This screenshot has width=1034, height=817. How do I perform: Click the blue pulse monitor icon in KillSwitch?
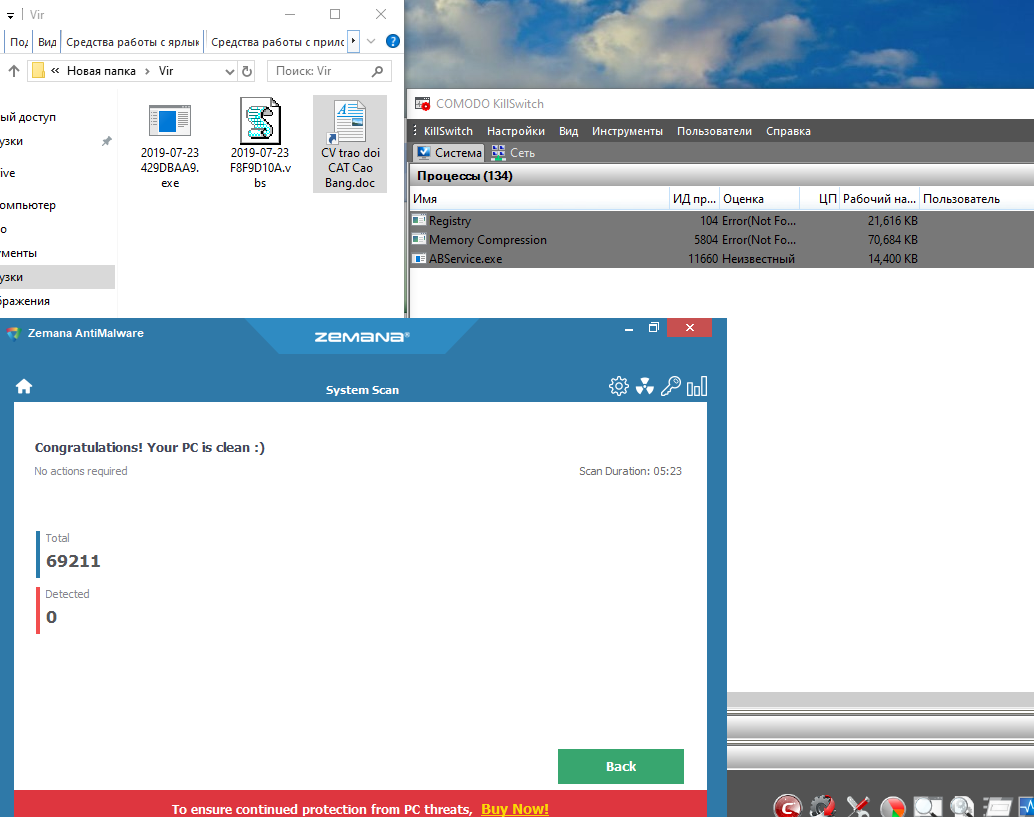click(1026, 807)
